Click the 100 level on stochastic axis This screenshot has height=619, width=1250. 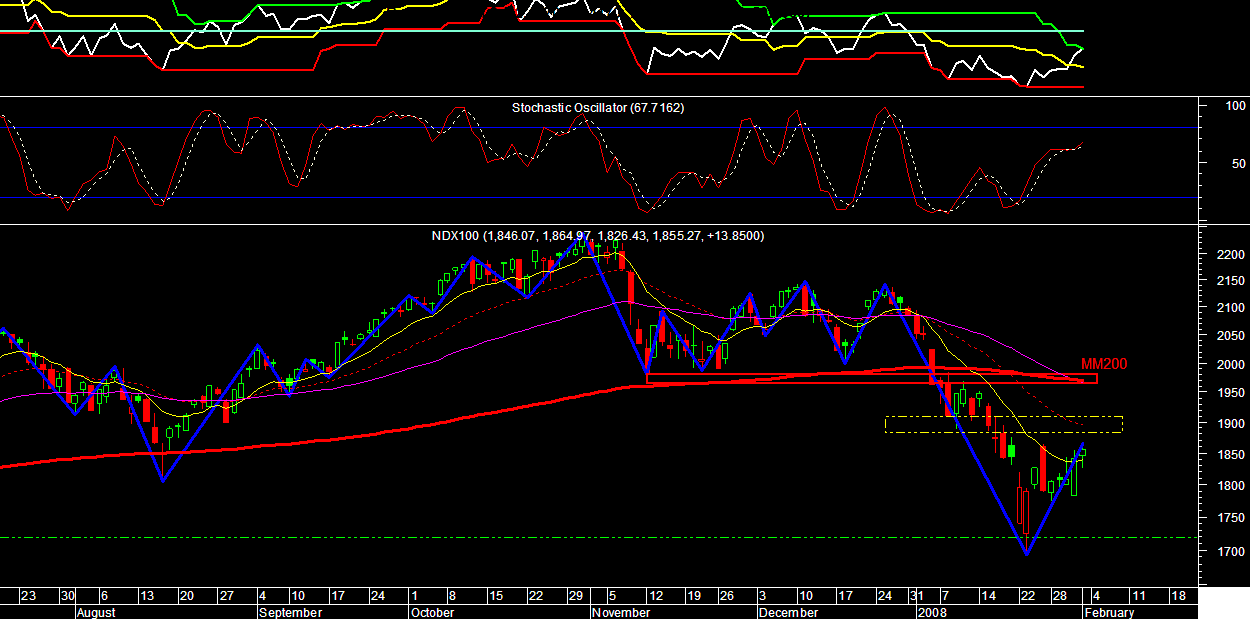1234,105
